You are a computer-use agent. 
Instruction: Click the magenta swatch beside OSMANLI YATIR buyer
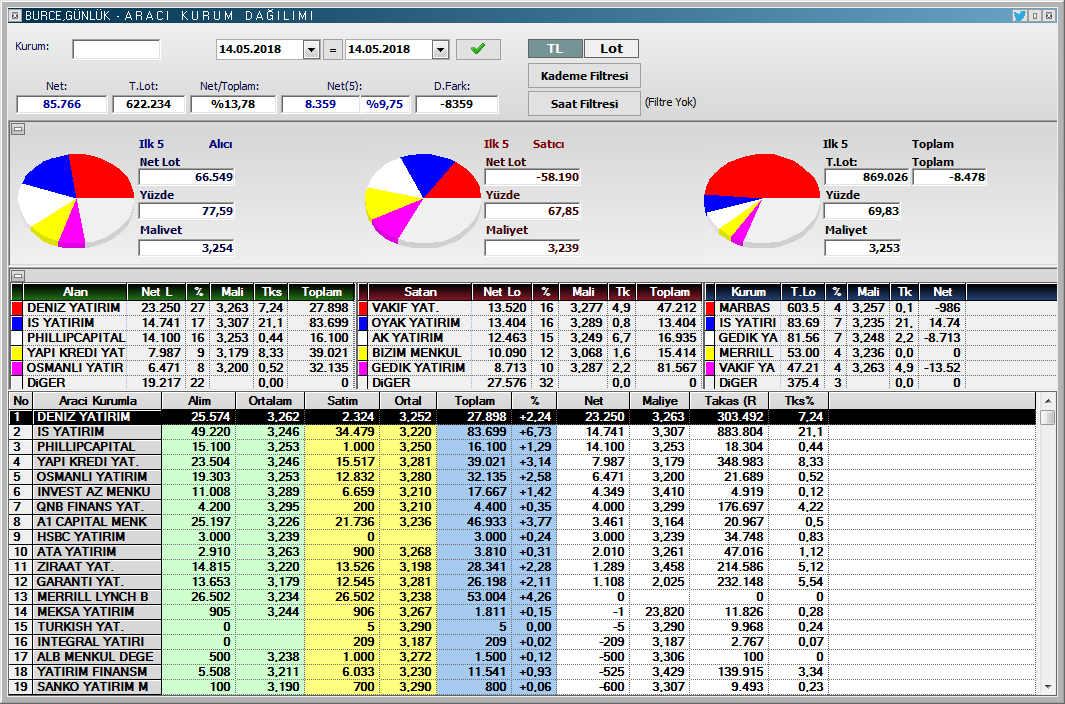pyautogui.click(x=18, y=368)
